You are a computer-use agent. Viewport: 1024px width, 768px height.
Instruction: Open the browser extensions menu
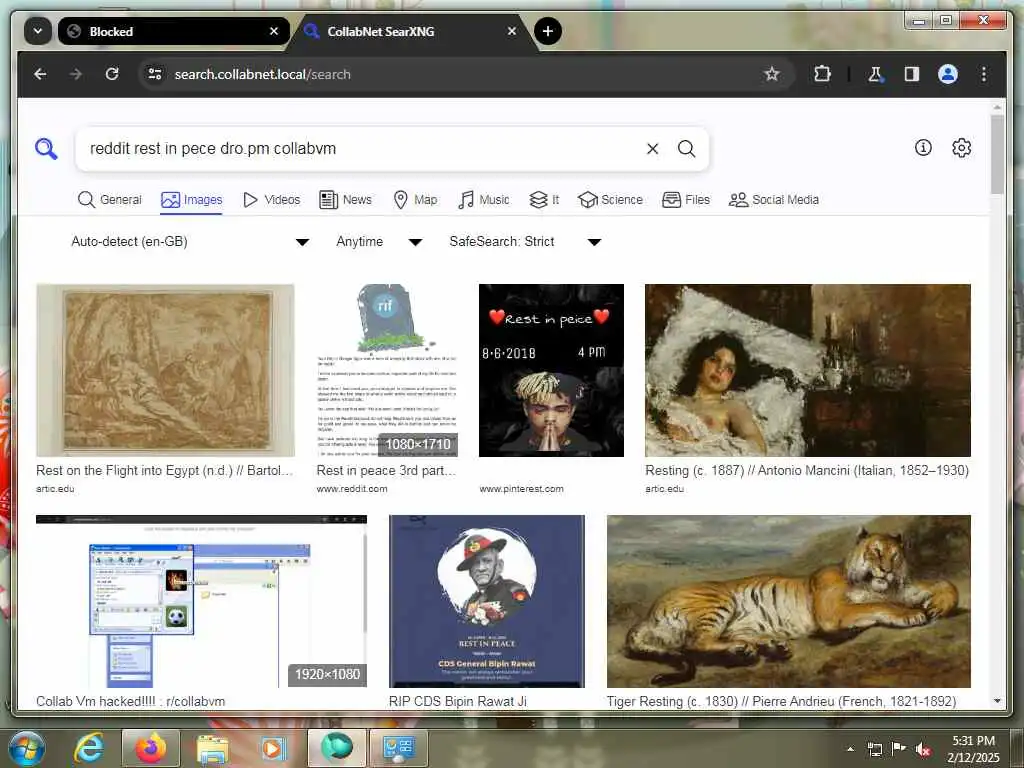(822, 74)
